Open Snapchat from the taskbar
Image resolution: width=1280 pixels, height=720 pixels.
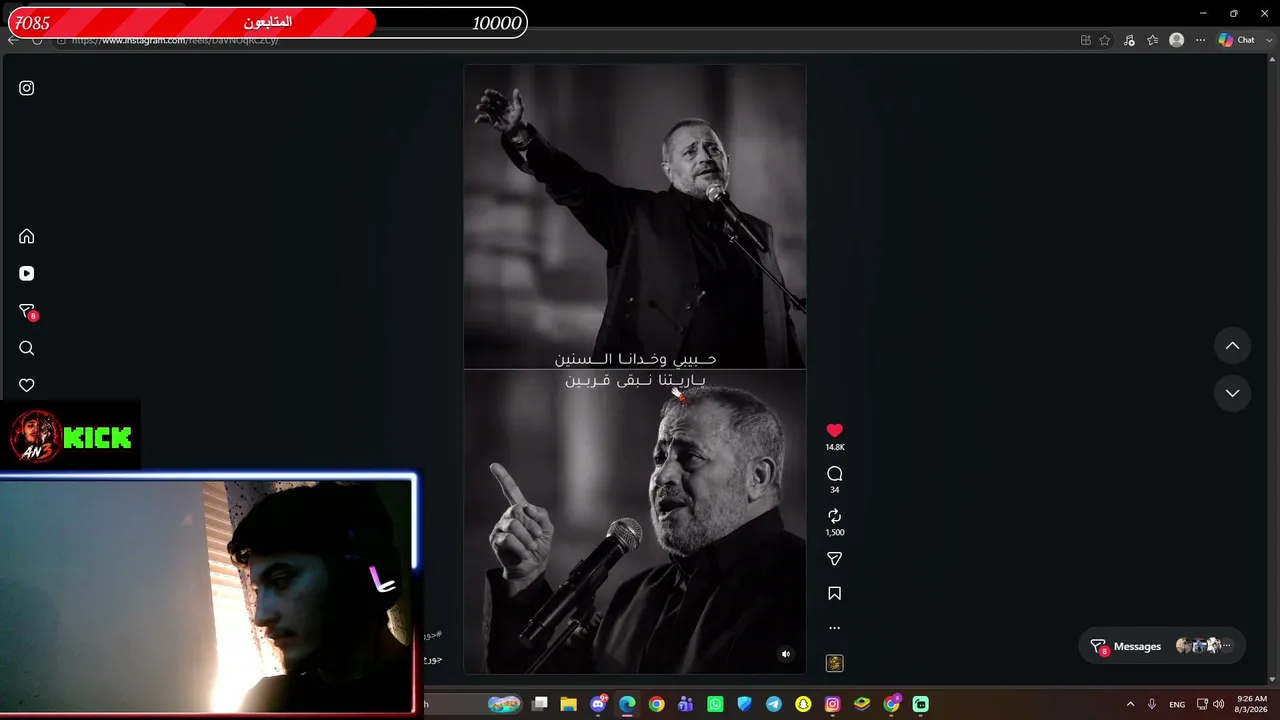click(803, 704)
